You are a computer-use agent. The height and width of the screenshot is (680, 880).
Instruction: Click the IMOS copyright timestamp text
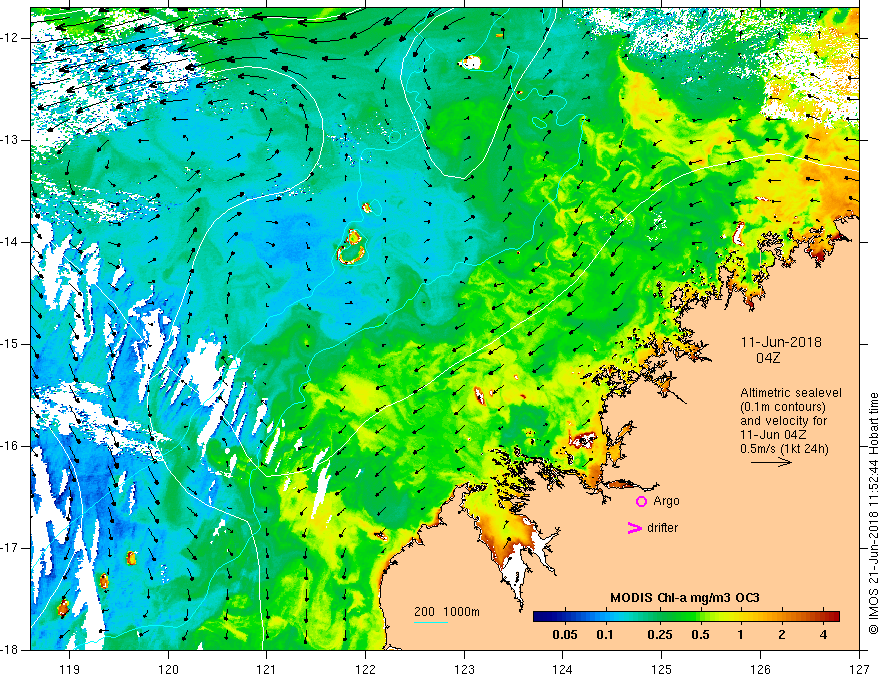[873, 513]
